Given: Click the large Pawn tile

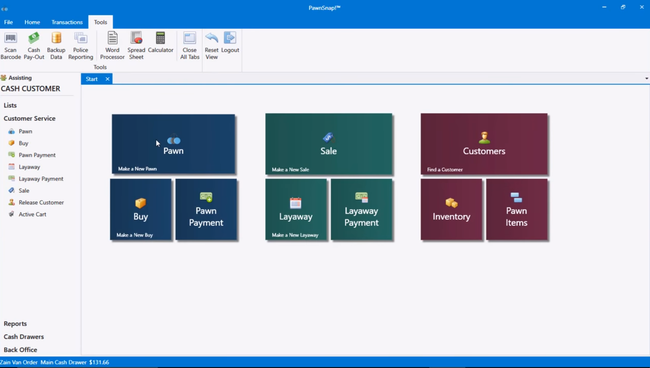Looking at the screenshot, I should pos(173,144).
